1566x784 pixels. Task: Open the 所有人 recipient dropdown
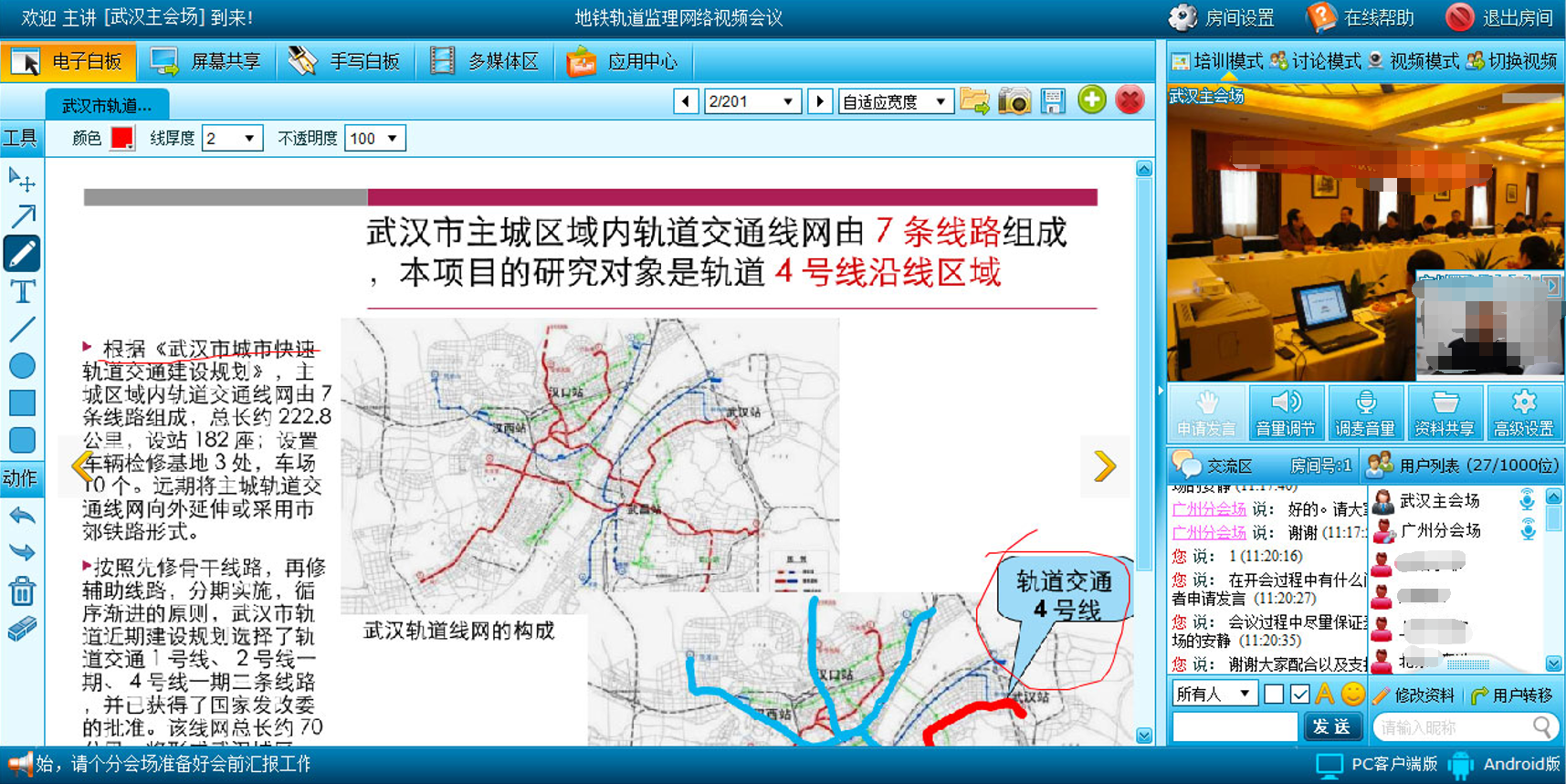(x=1214, y=695)
